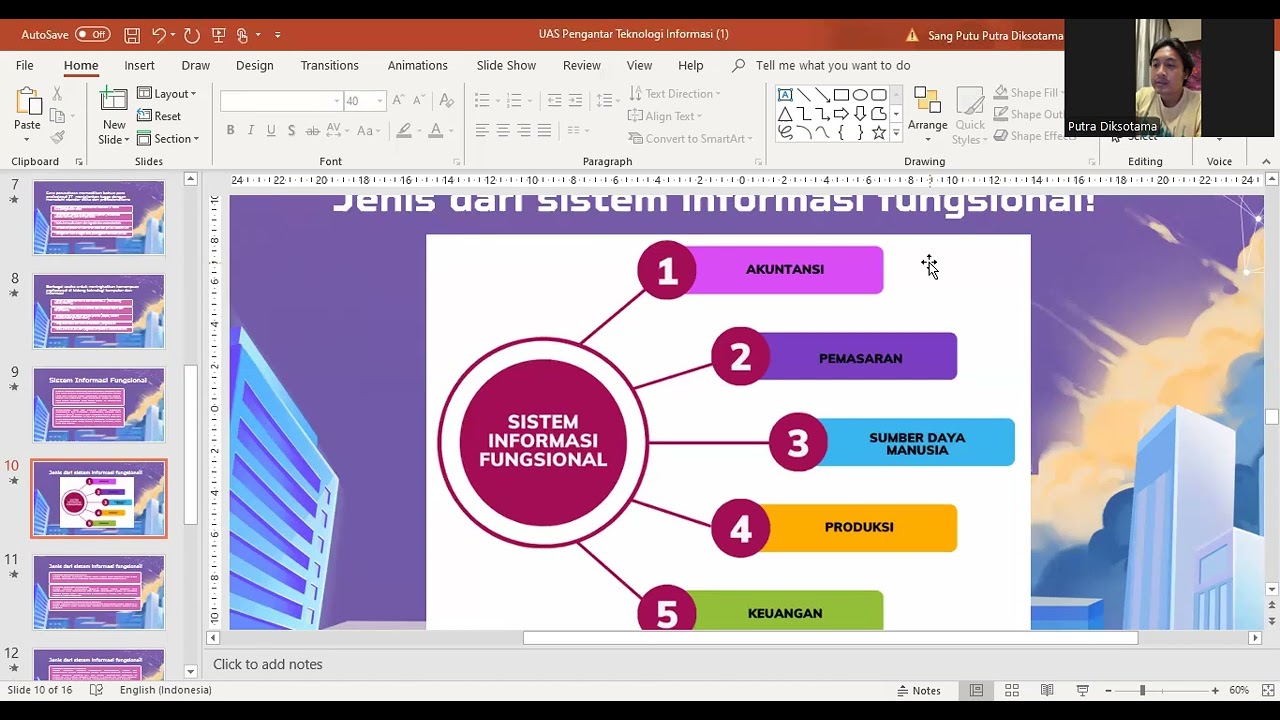The width and height of the screenshot is (1280, 720).
Task: Click the Paste button icon
Action: (x=27, y=102)
